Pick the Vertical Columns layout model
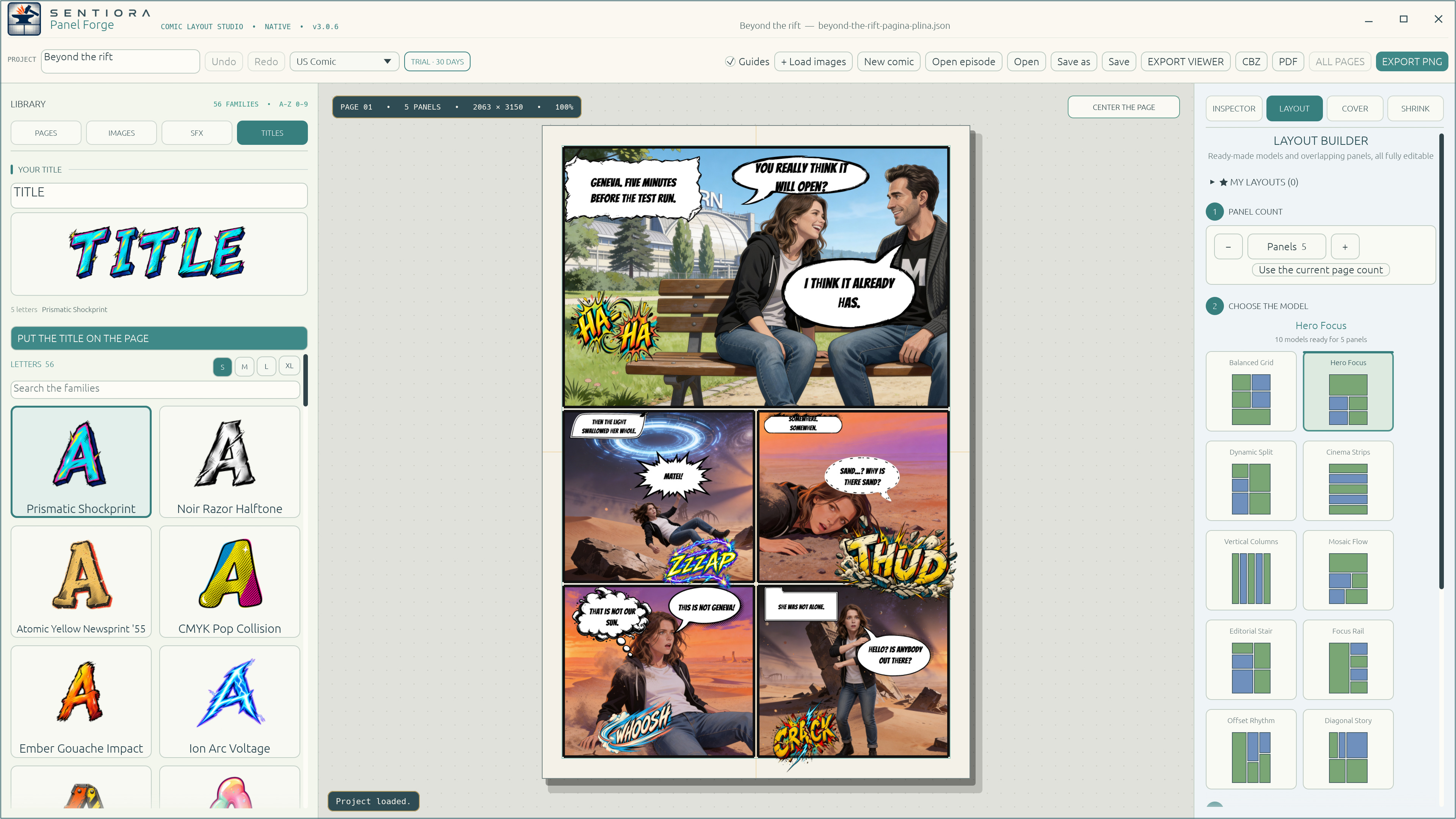Viewport: 1456px width, 819px height. [x=1251, y=570]
